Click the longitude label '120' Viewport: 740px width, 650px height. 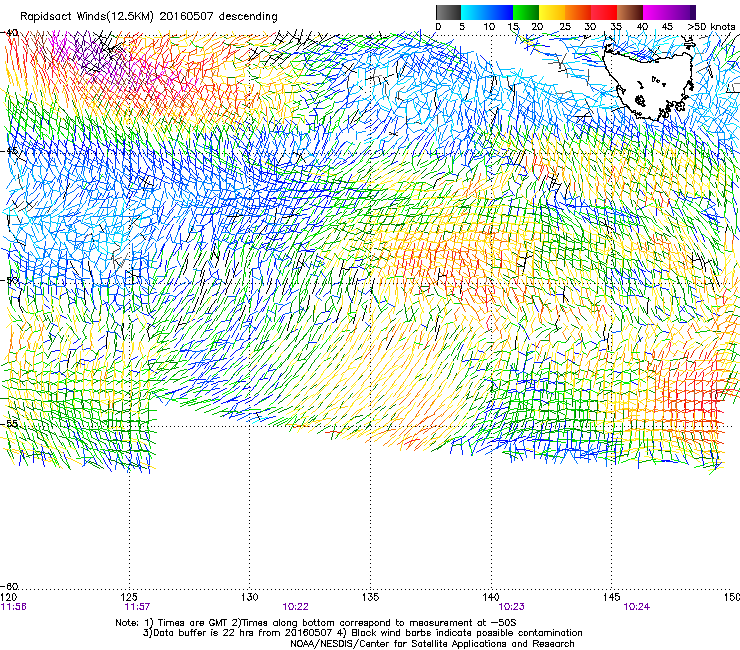[x=9, y=597]
